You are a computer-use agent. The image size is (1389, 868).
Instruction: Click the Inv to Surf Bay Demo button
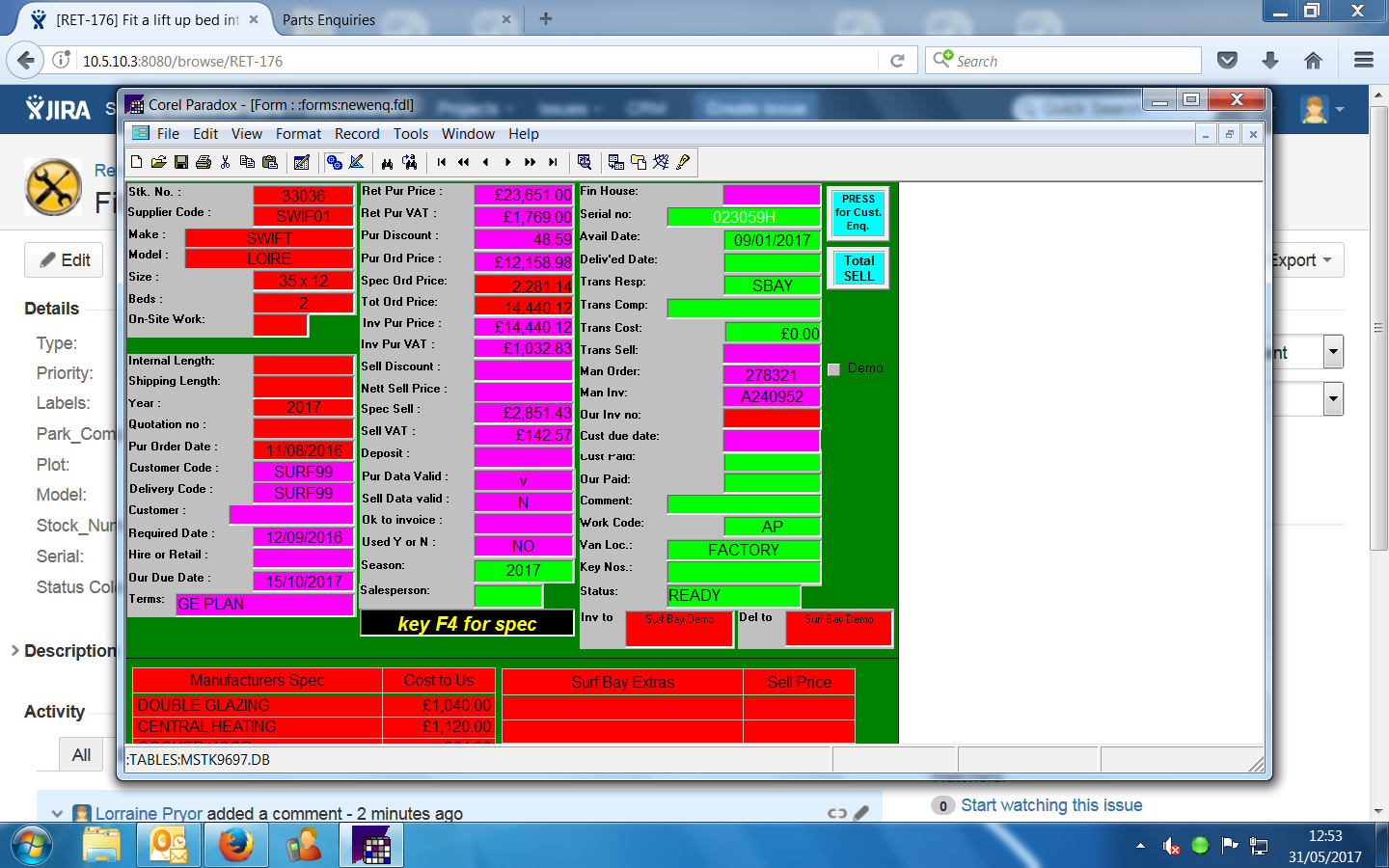coord(680,629)
